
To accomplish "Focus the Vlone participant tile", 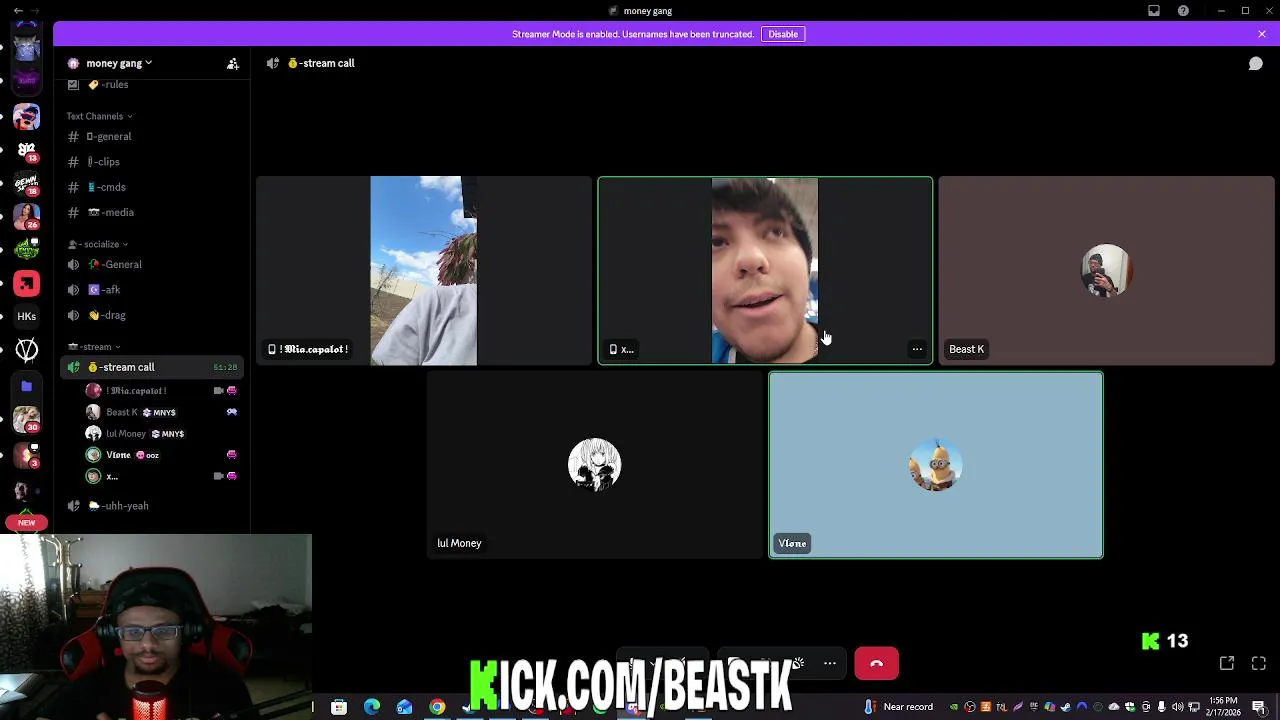I will (936, 465).
